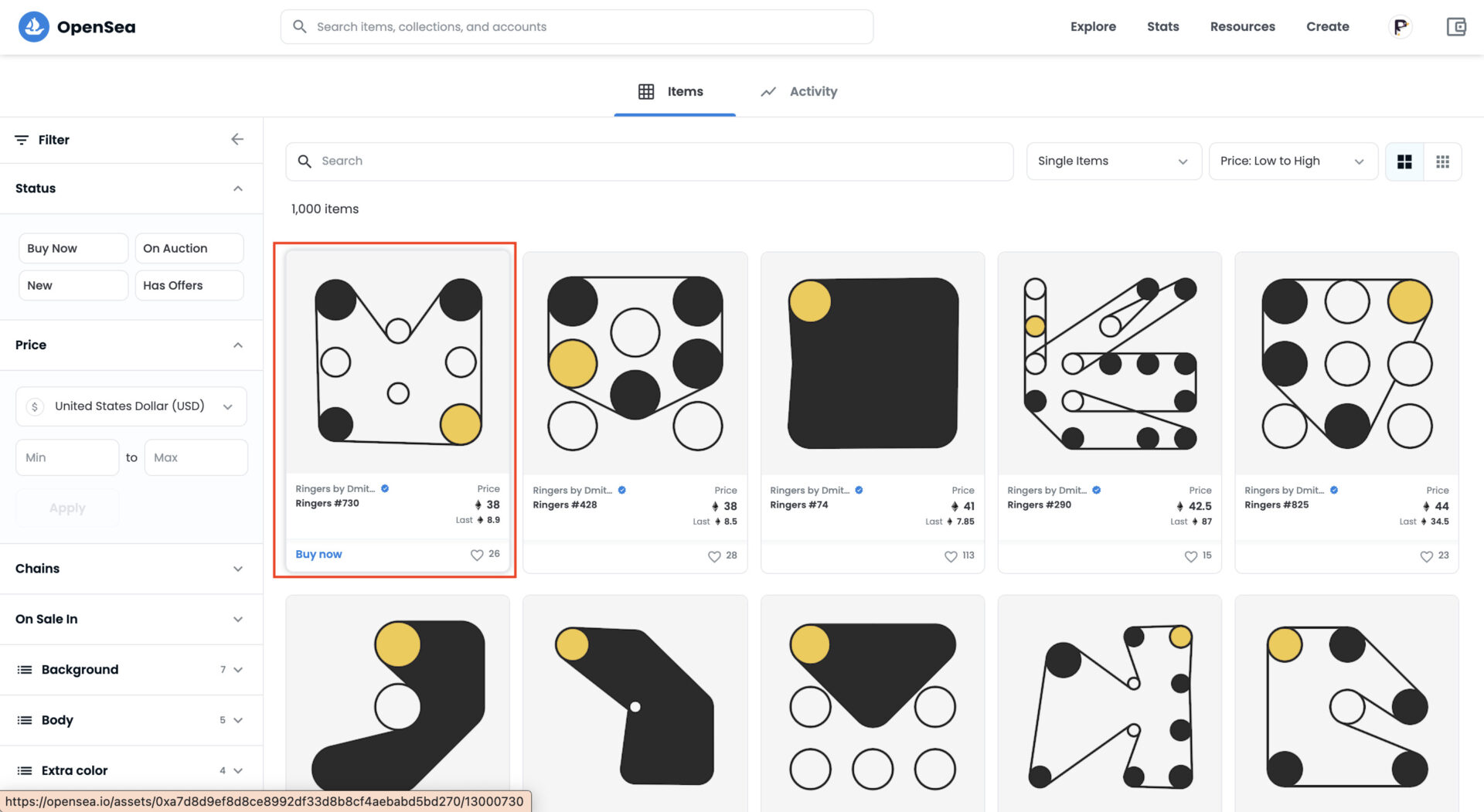Open the Stats menu item
The width and height of the screenshot is (1484, 812).
tap(1162, 26)
